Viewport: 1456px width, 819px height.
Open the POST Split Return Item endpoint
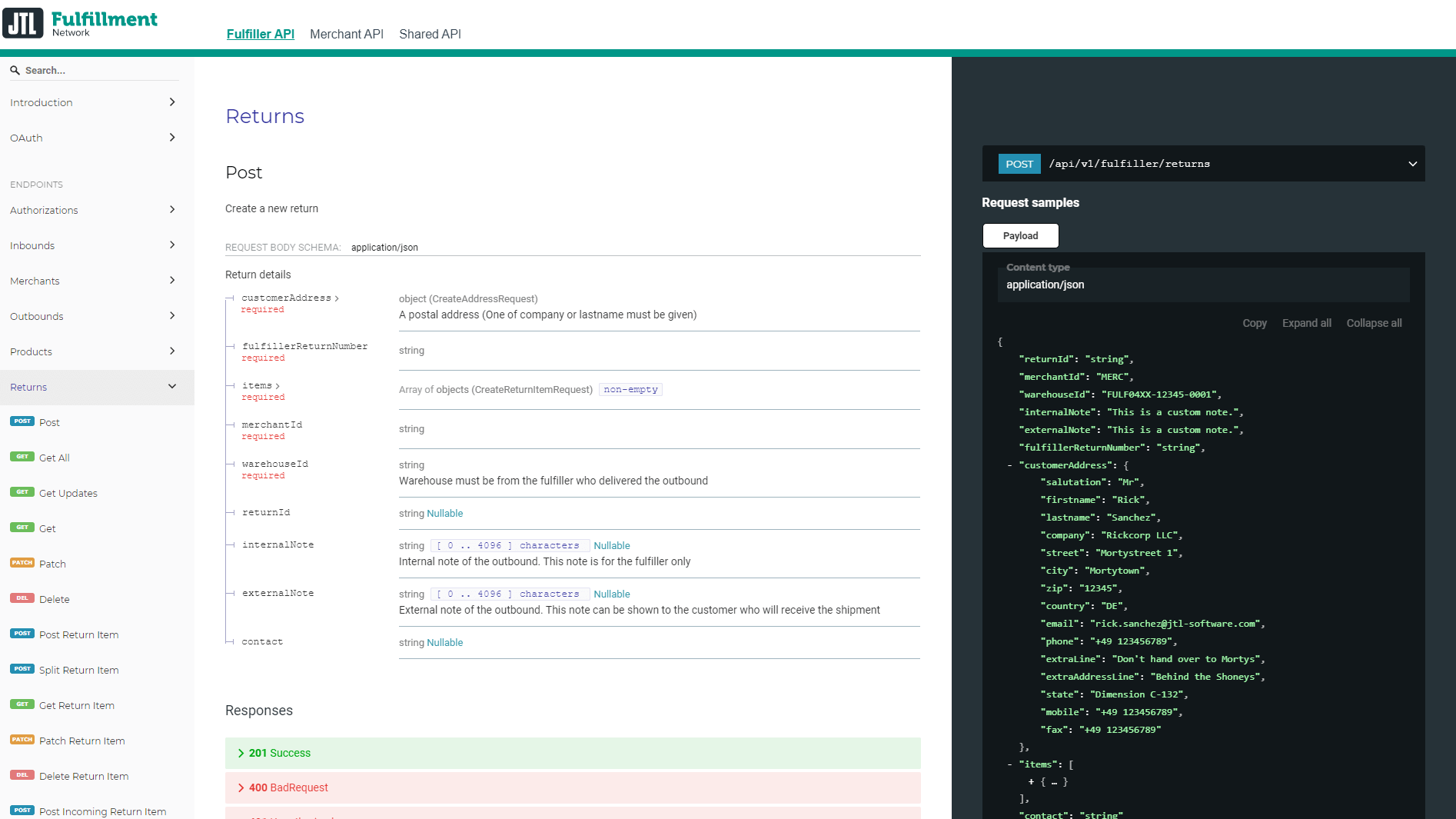click(x=78, y=670)
